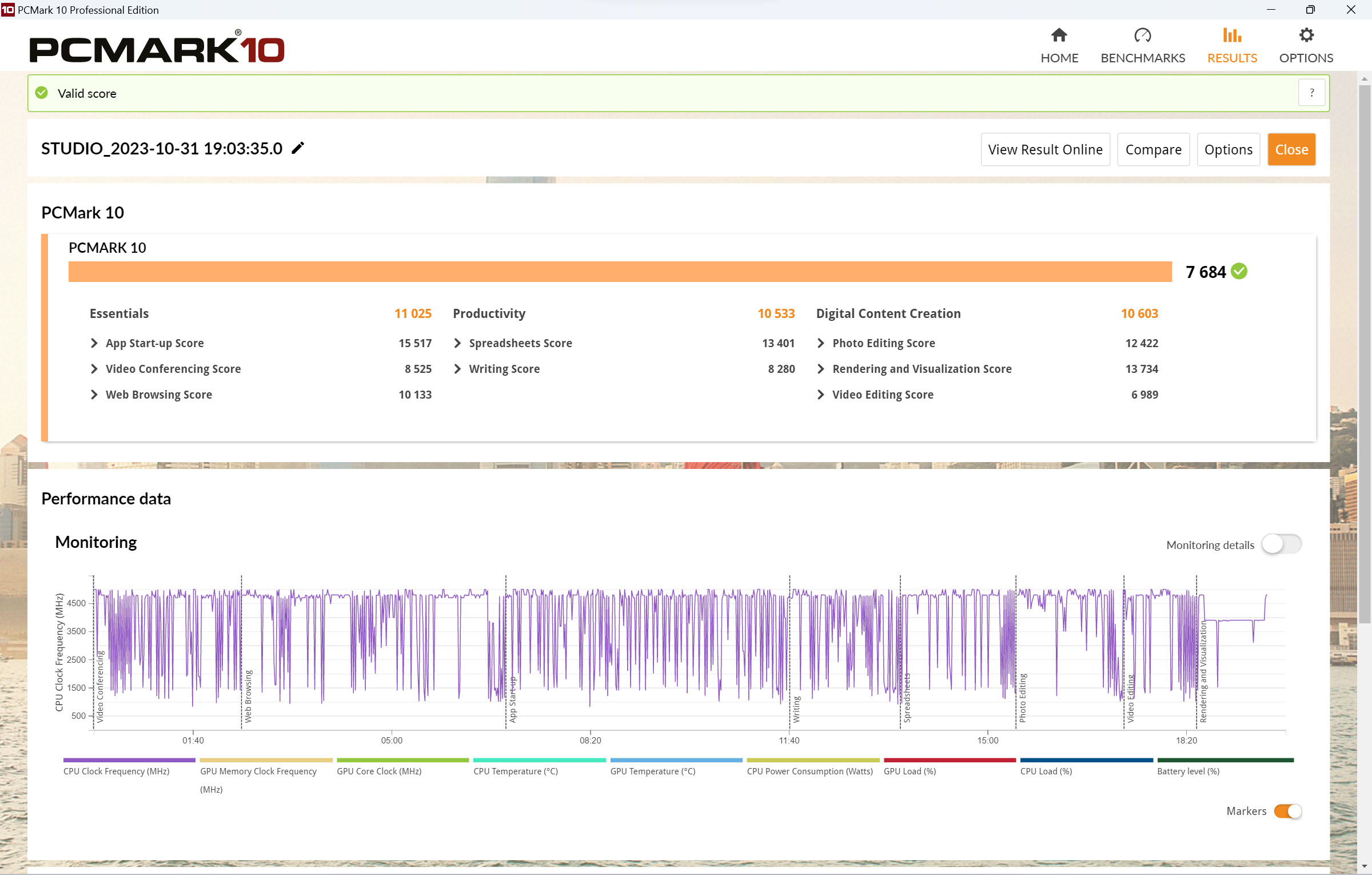
Task: Expand the Web Browsing Score chevron
Action: click(95, 395)
